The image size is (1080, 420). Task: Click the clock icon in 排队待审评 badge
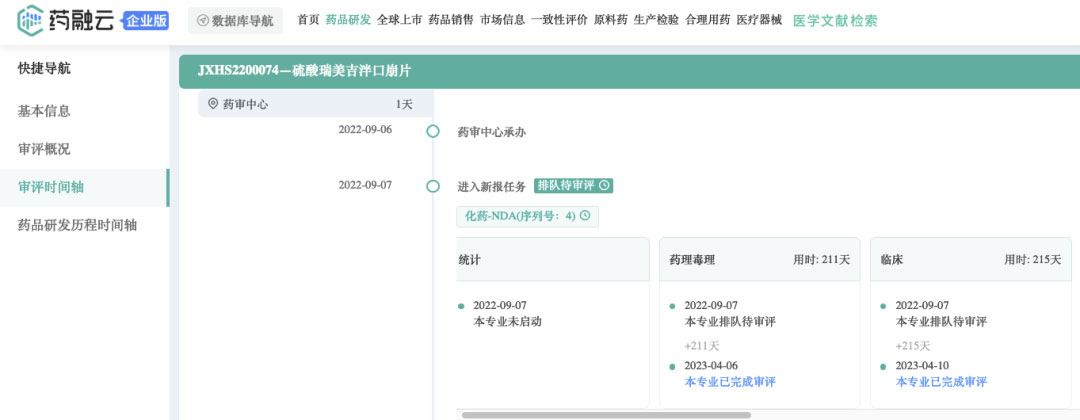click(x=604, y=186)
